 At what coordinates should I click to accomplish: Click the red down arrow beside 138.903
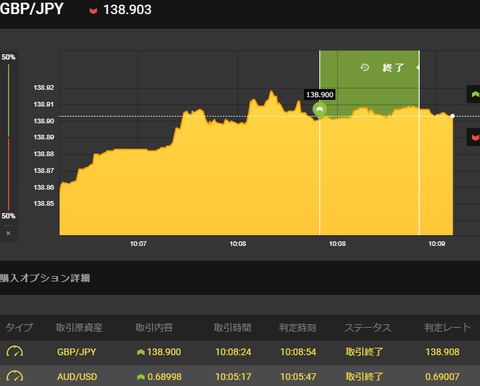point(93,11)
